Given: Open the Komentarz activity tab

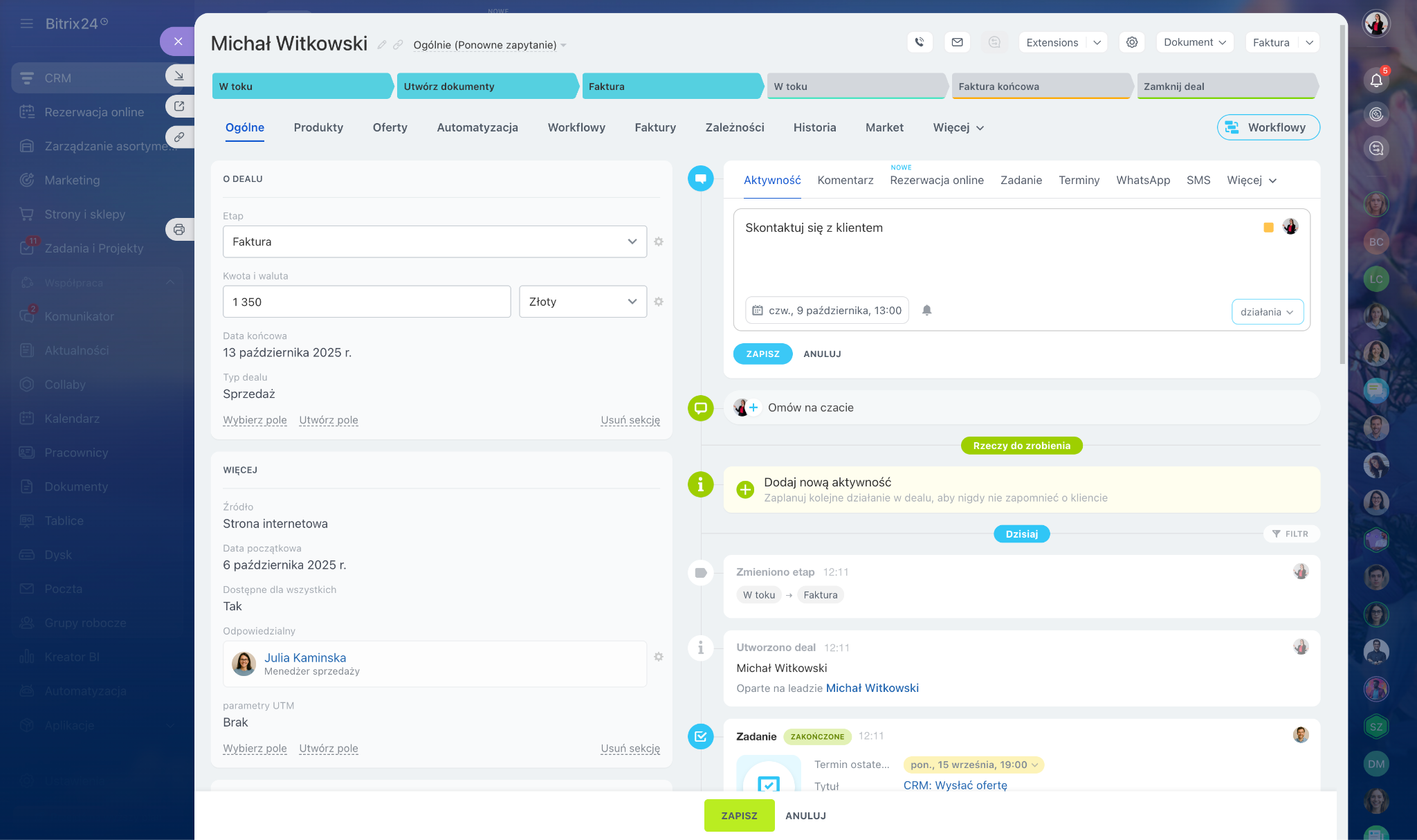Looking at the screenshot, I should pyautogui.click(x=845, y=180).
